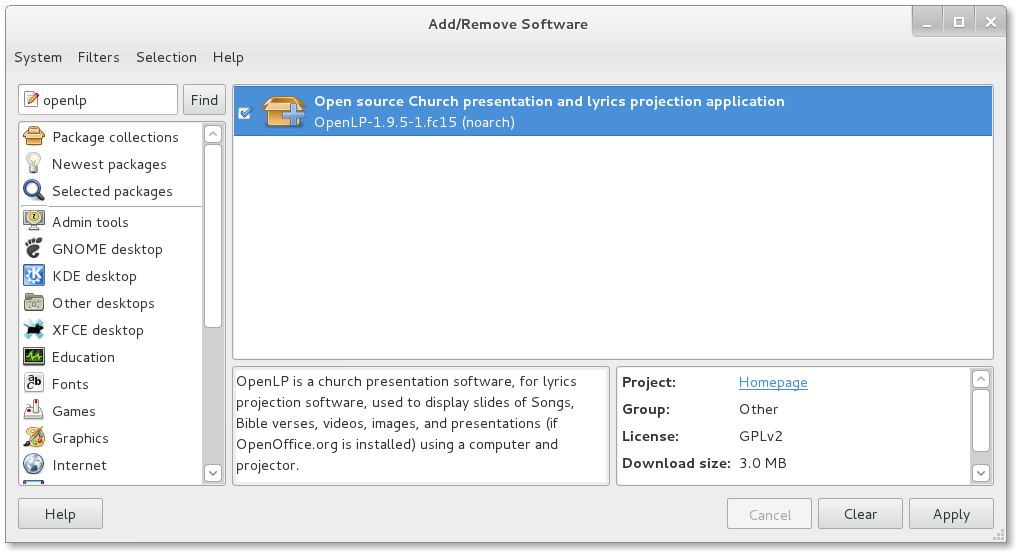Click category list scroll up arrow

(213, 134)
